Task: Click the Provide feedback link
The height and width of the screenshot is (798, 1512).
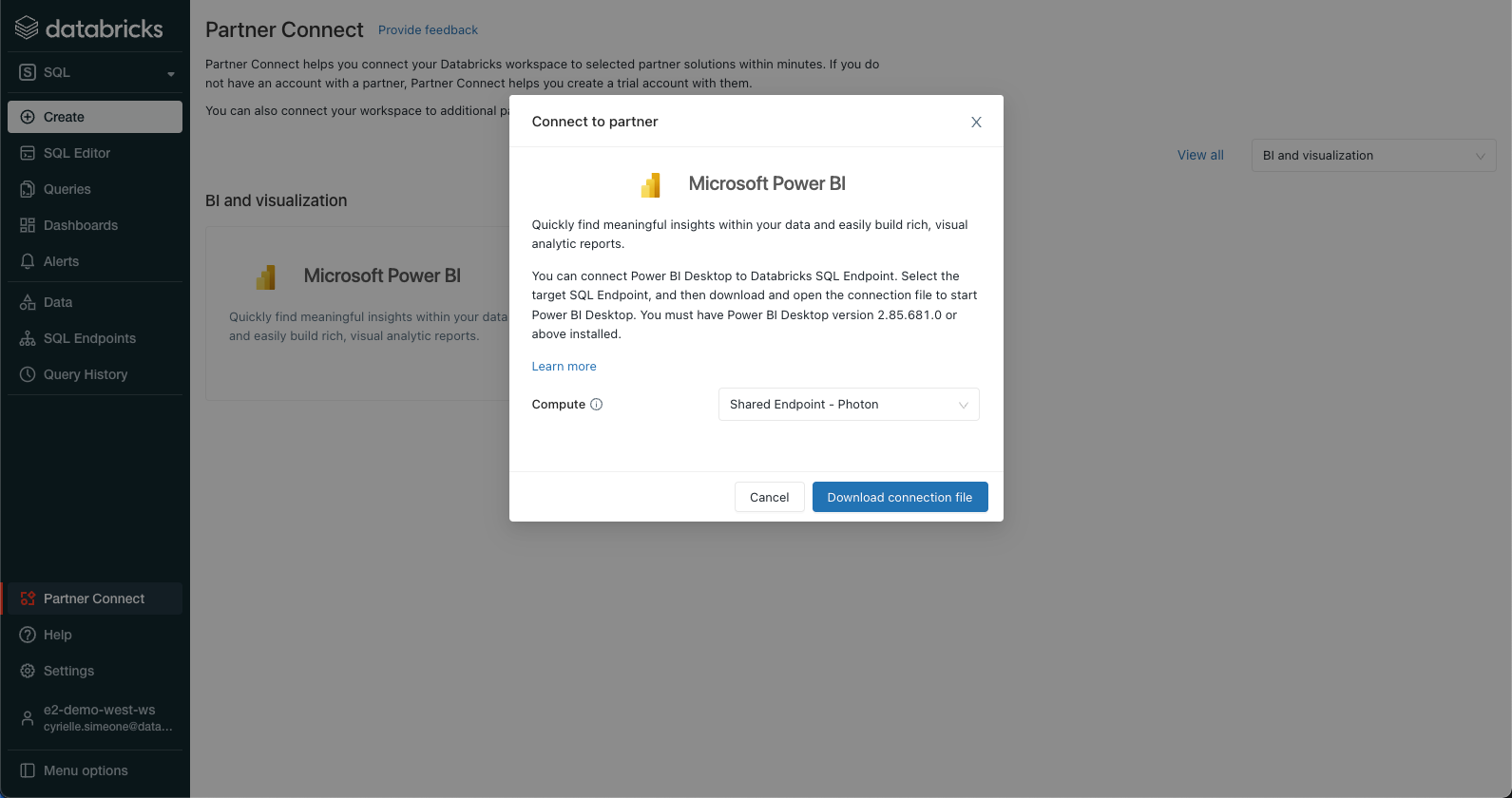Action: pyautogui.click(x=428, y=30)
